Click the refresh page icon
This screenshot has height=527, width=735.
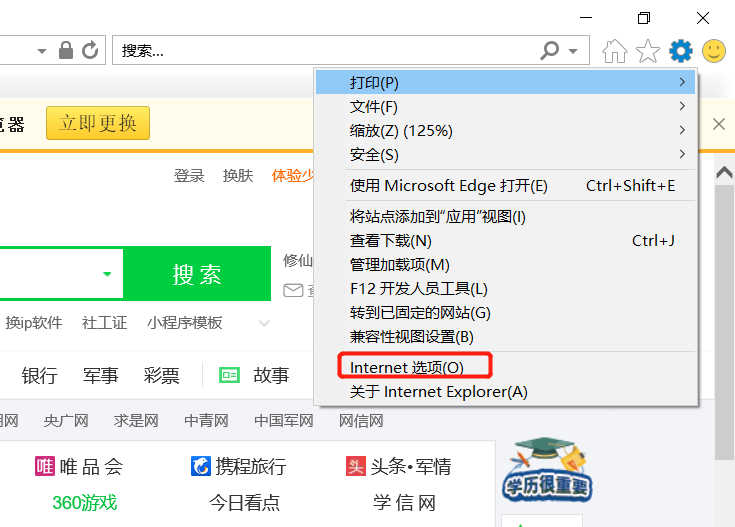coord(90,50)
